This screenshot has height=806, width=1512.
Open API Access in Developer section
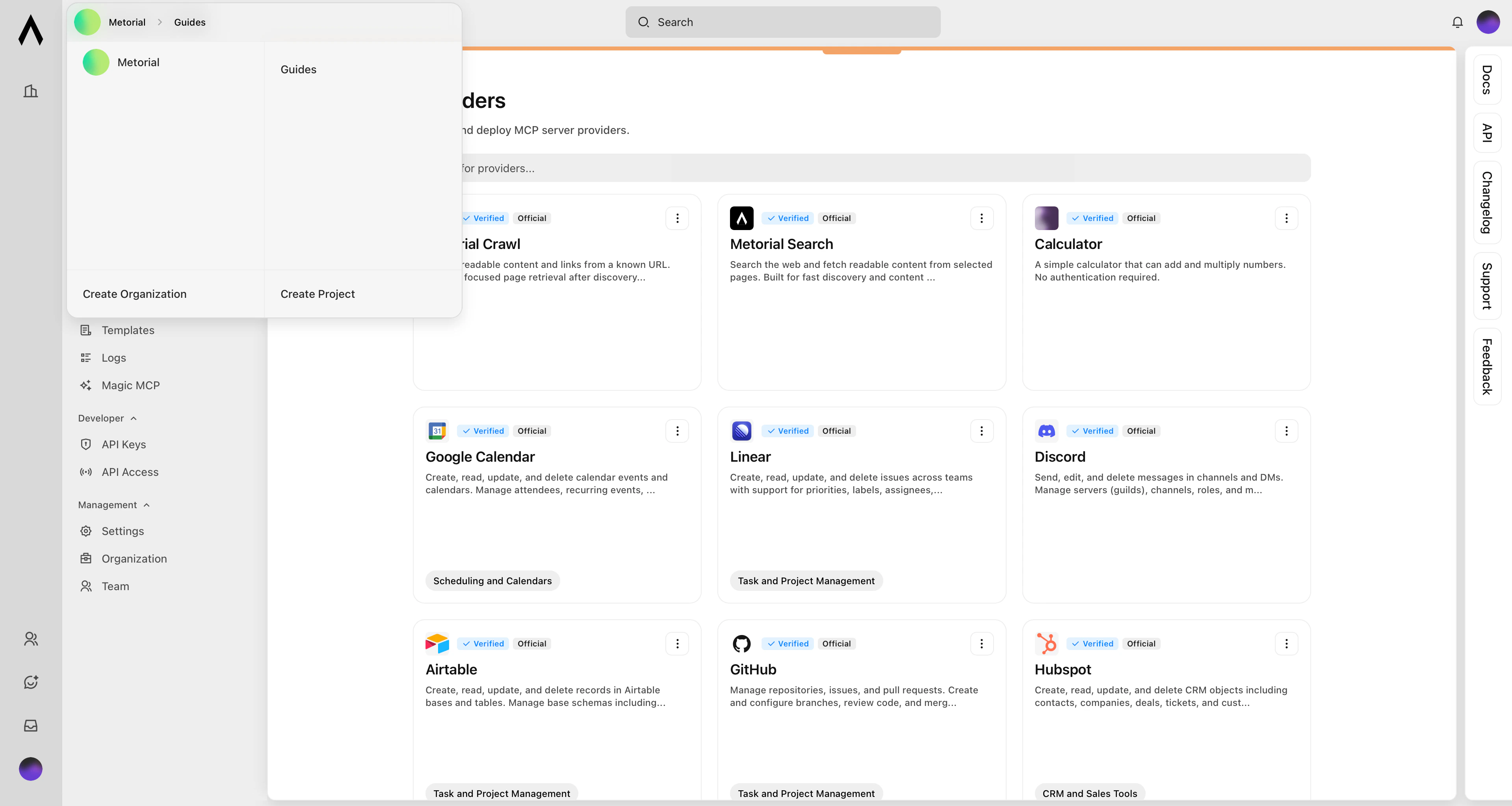coord(129,472)
